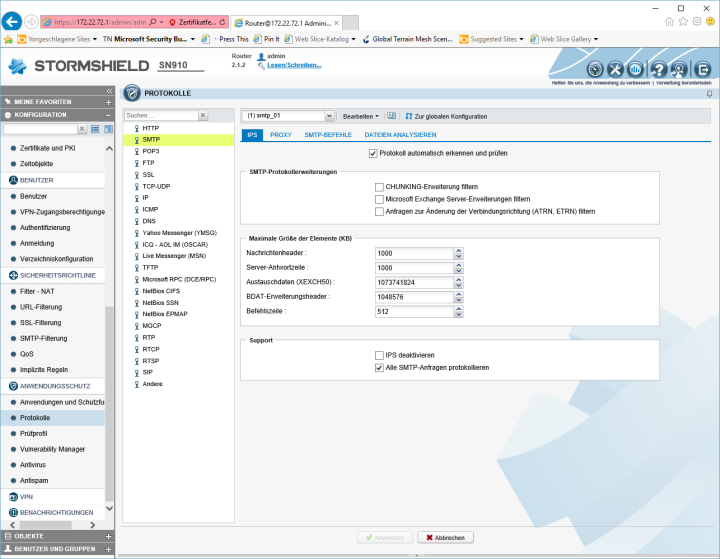Disable automatic protocol detection checkbox
This screenshot has width=720, height=559.
coord(373,153)
